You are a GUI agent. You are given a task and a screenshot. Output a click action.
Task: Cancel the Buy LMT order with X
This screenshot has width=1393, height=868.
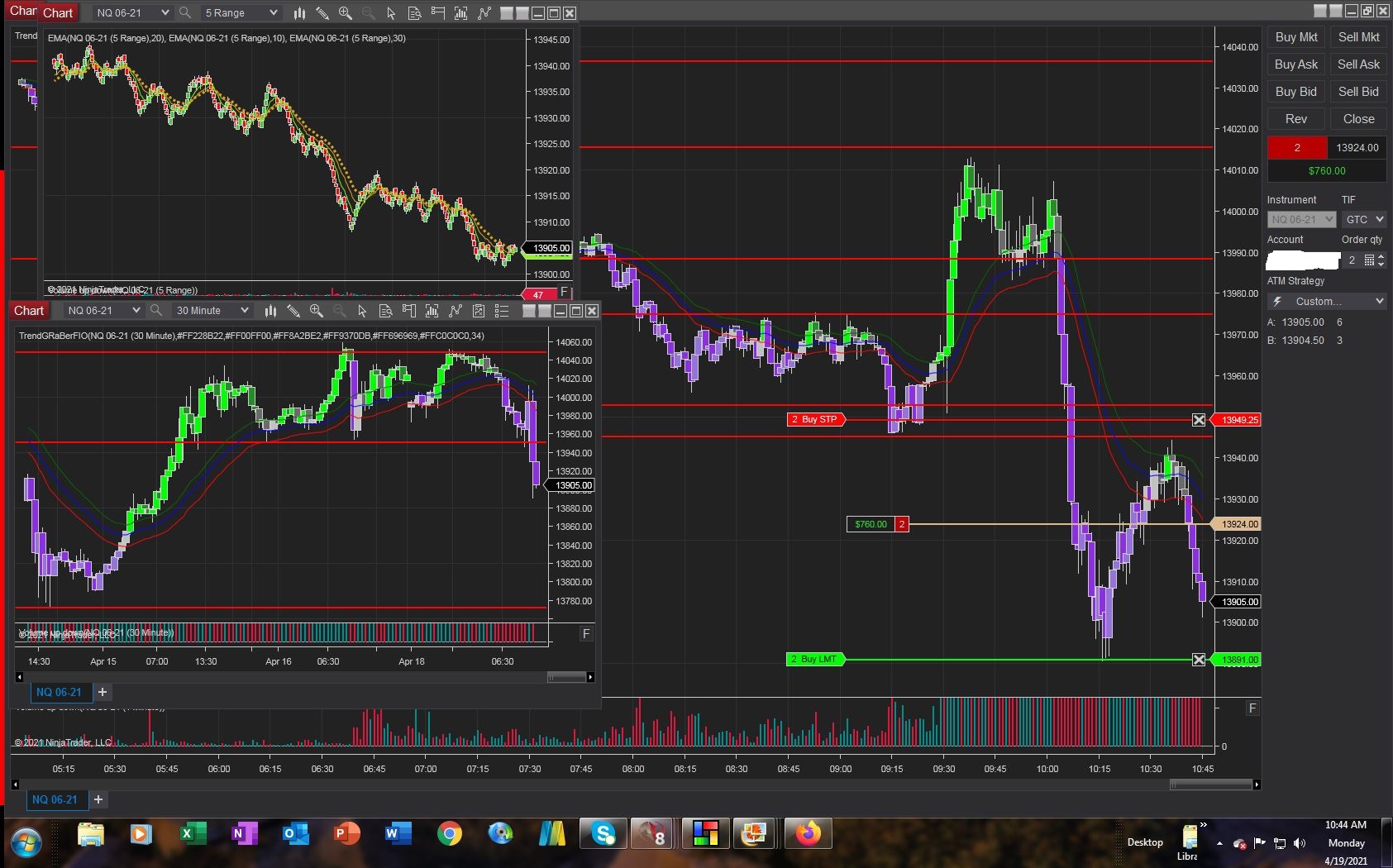(x=1199, y=660)
